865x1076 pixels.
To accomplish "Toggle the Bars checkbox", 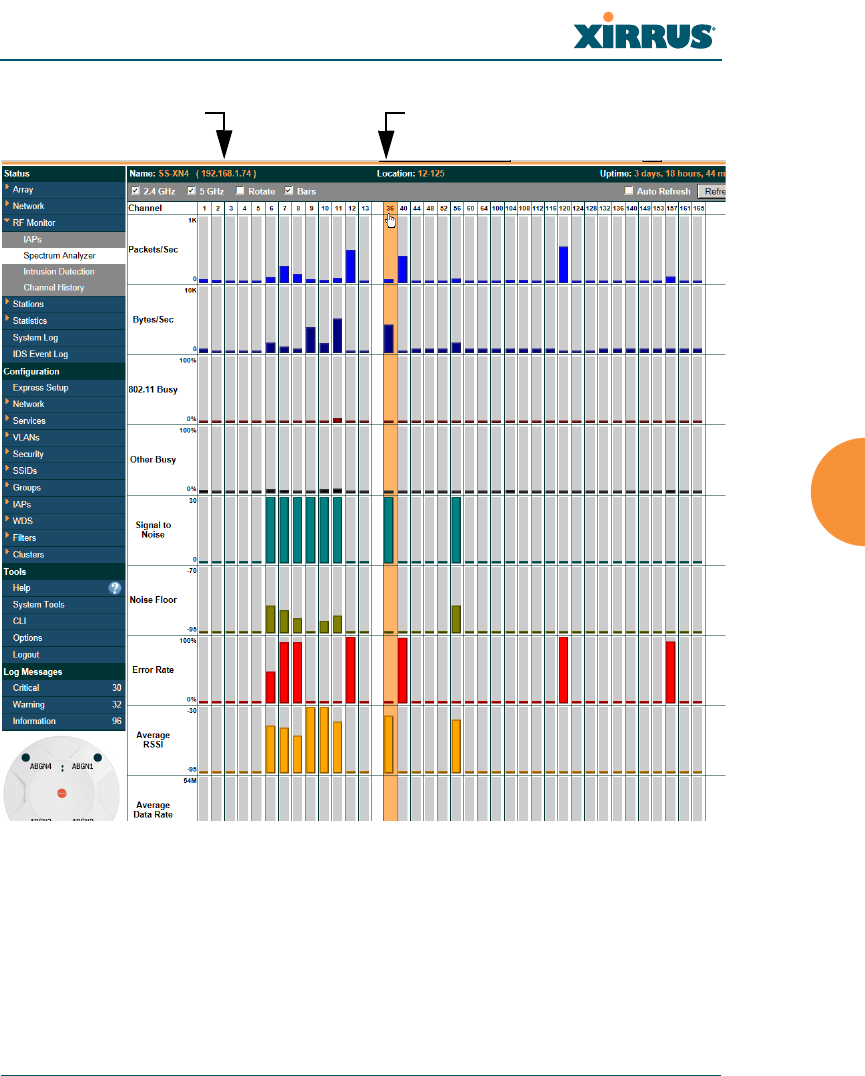I will point(289,191).
